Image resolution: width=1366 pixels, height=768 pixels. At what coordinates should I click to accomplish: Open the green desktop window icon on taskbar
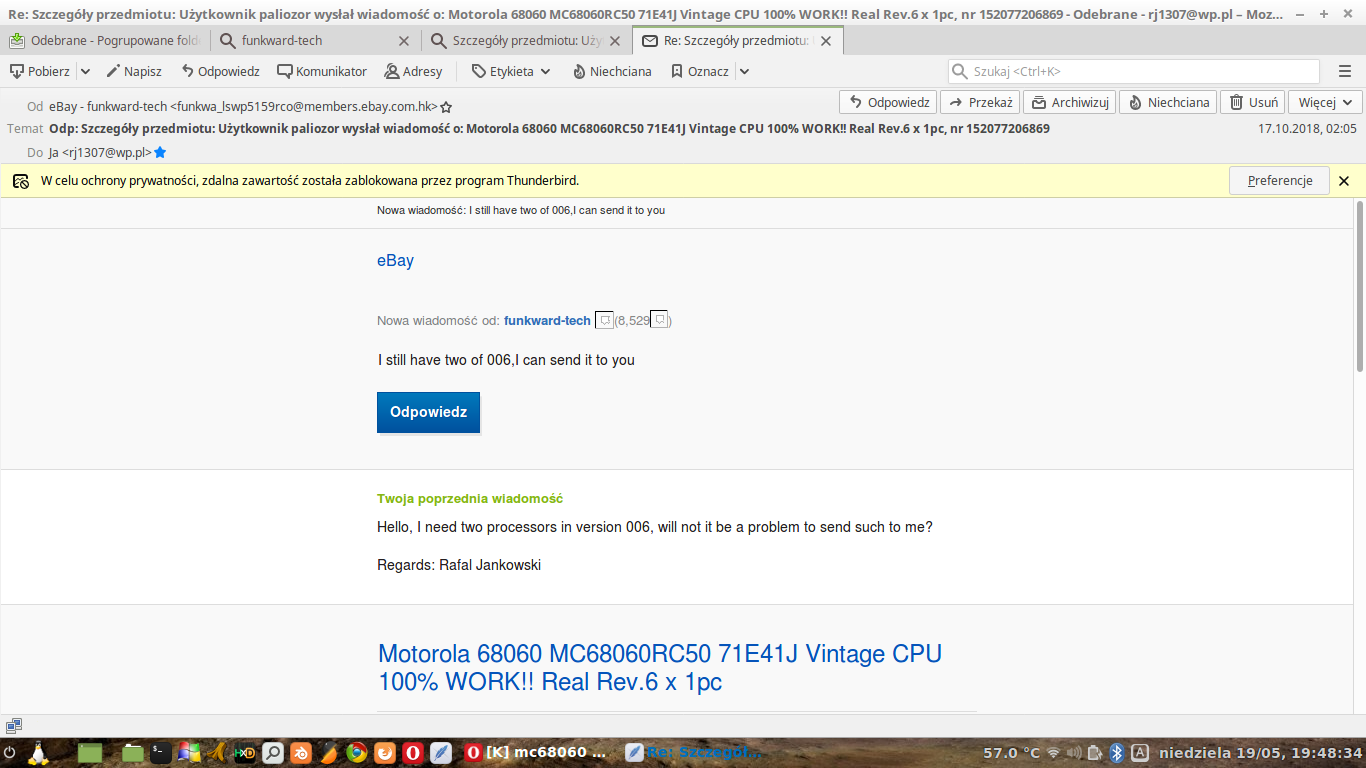pos(90,753)
